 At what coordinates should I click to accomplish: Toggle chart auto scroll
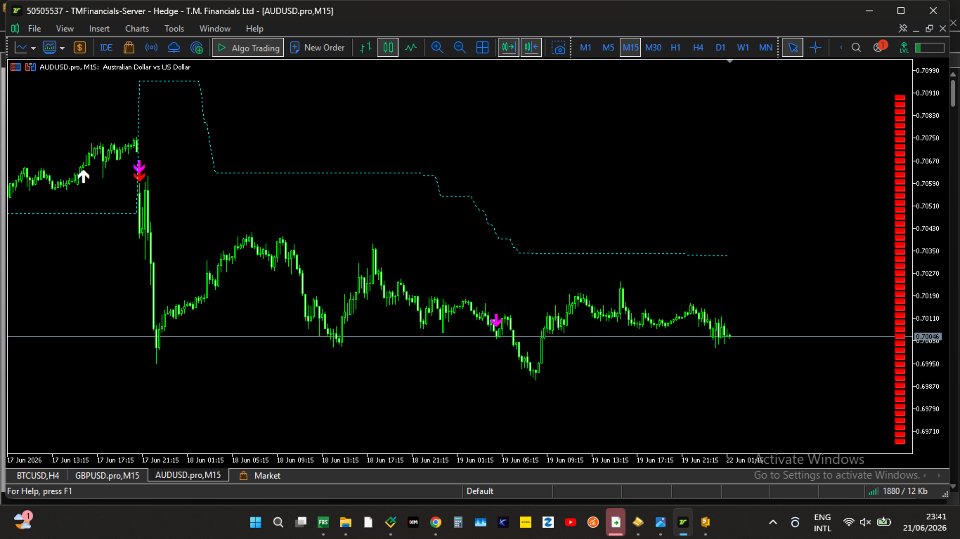pos(508,48)
